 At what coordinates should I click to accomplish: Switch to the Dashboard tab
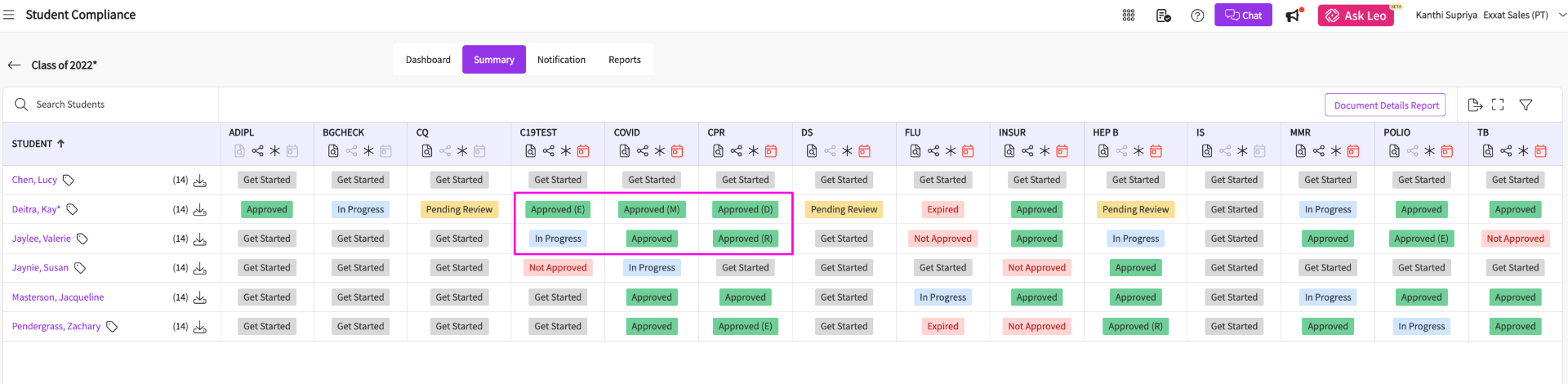(x=428, y=60)
